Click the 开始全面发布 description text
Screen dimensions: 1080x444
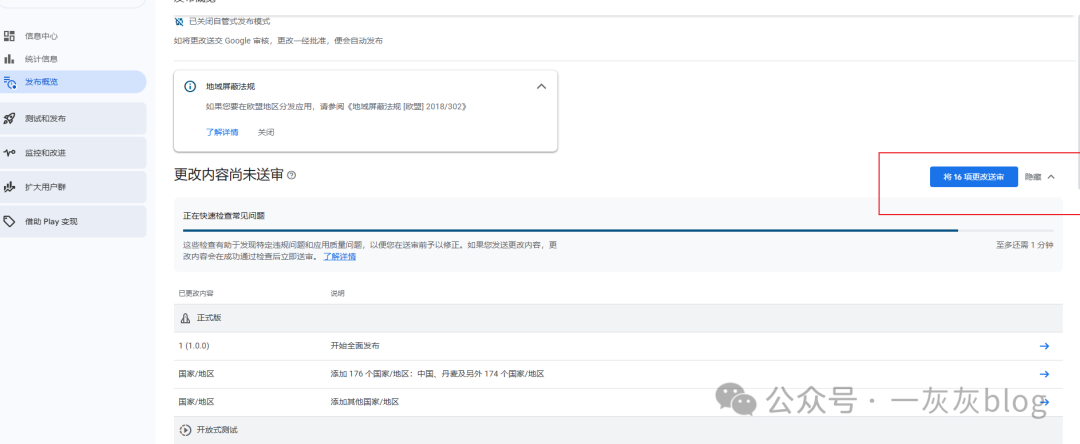pos(355,346)
